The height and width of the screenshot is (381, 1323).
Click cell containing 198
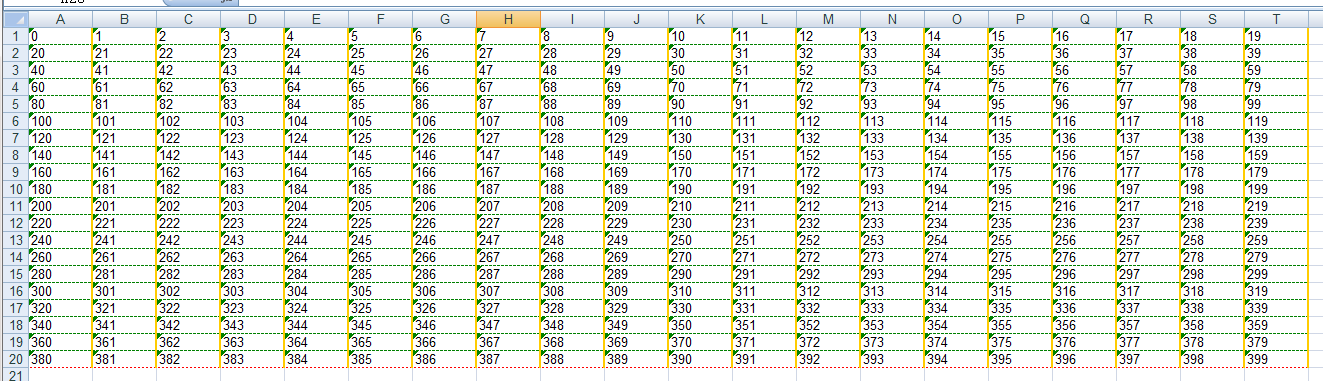click(1212, 189)
